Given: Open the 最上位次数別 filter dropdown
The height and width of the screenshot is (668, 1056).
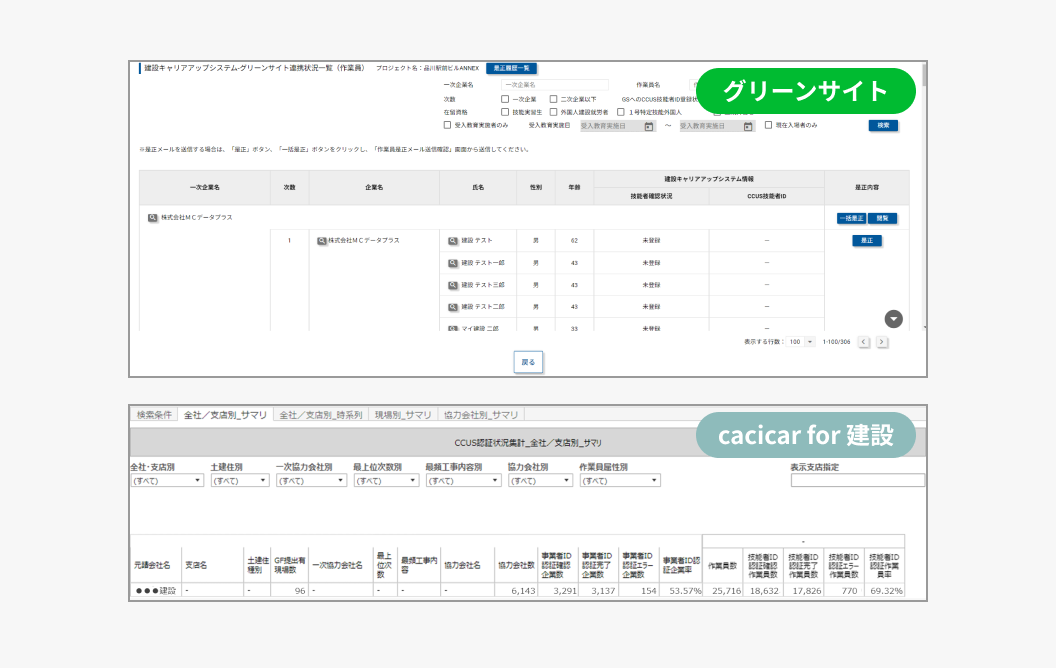Looking at the screenshot, I should point(387,481).
